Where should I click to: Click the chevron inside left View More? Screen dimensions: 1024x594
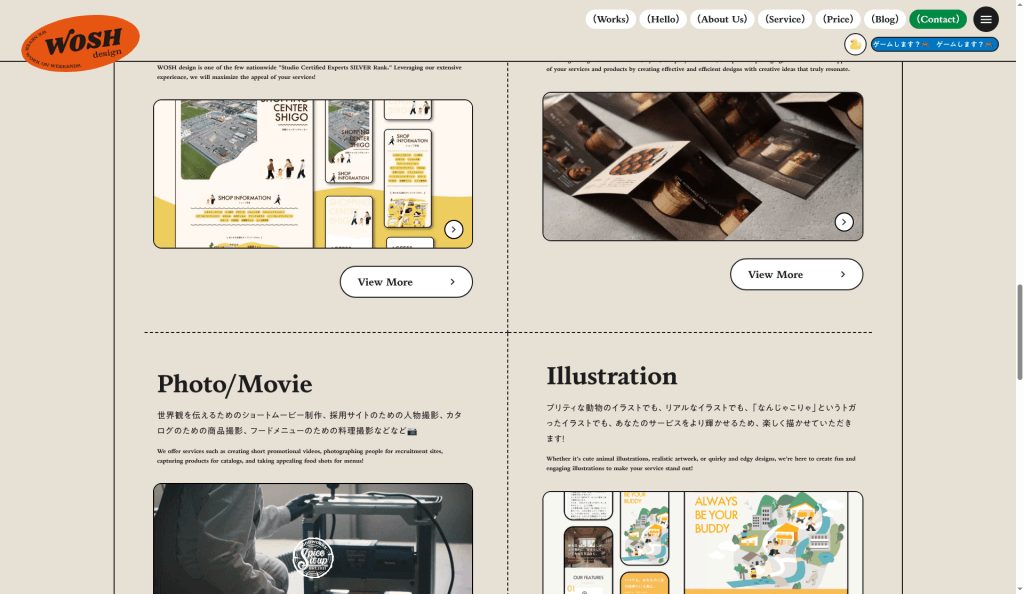(x=452, y=282)
